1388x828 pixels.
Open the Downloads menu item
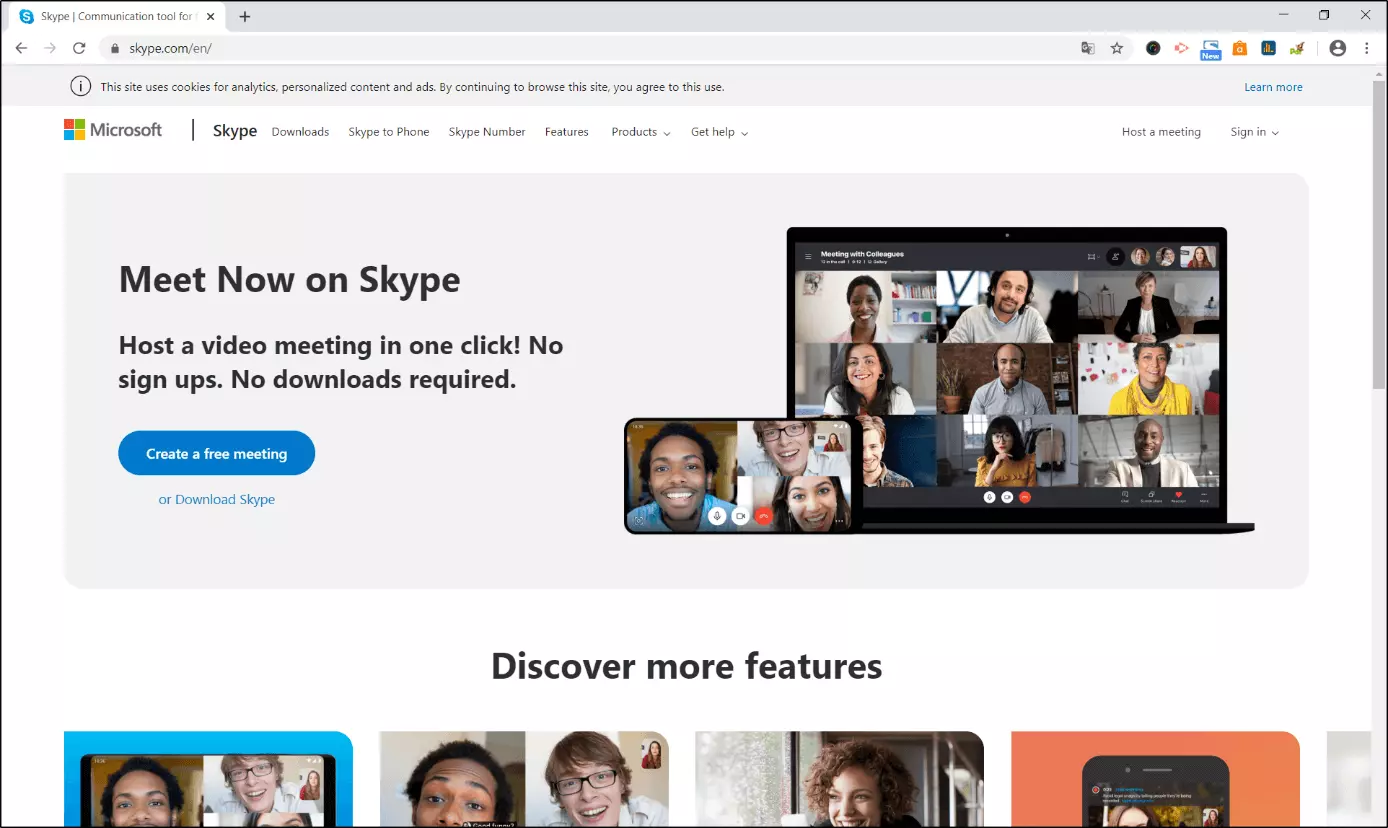pyautogui.click(x=300, y=132)
